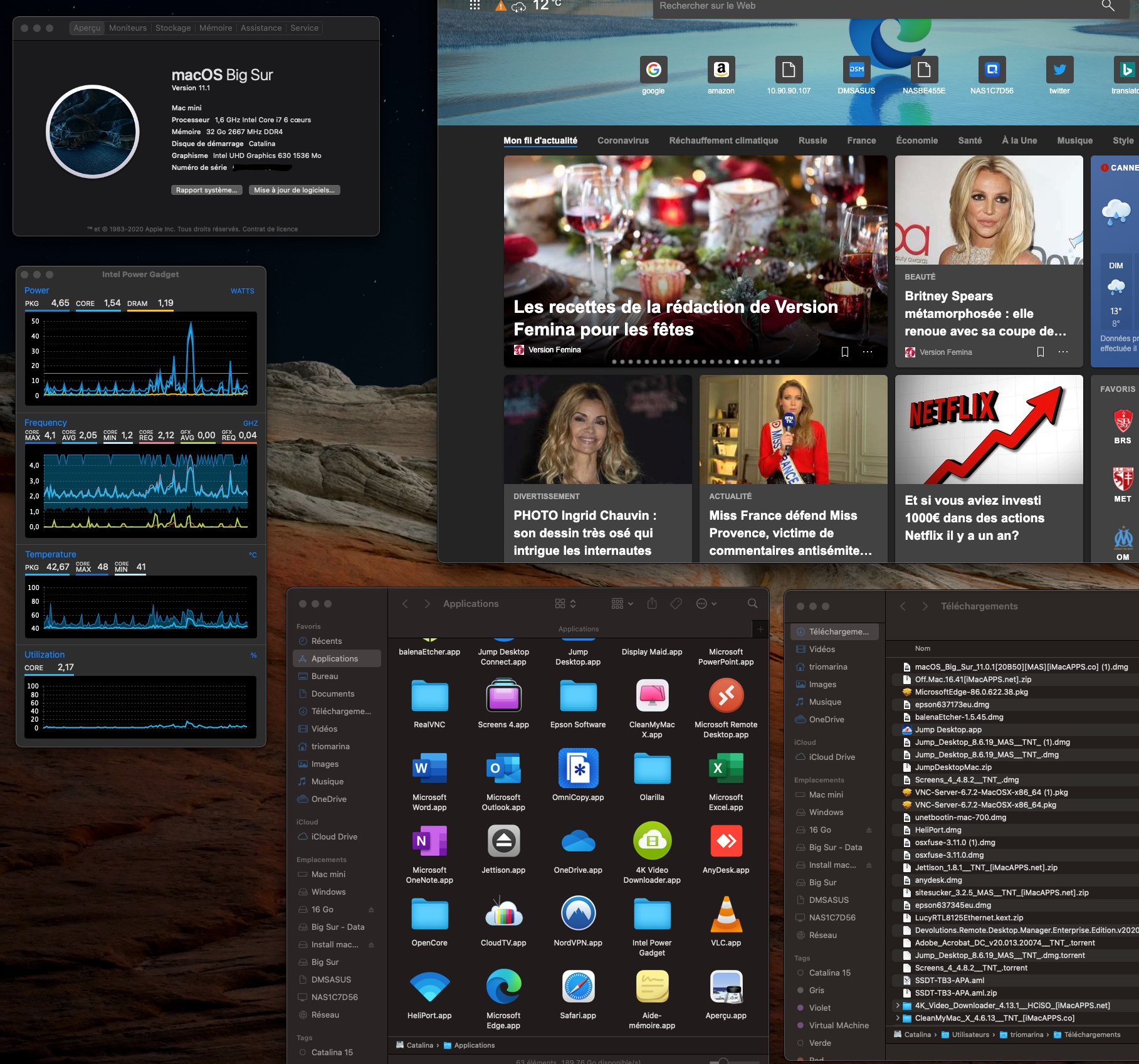Click the google quick link tile in Edge
The height and width of the screenshot is (1064, 1139).
[653, 70]
